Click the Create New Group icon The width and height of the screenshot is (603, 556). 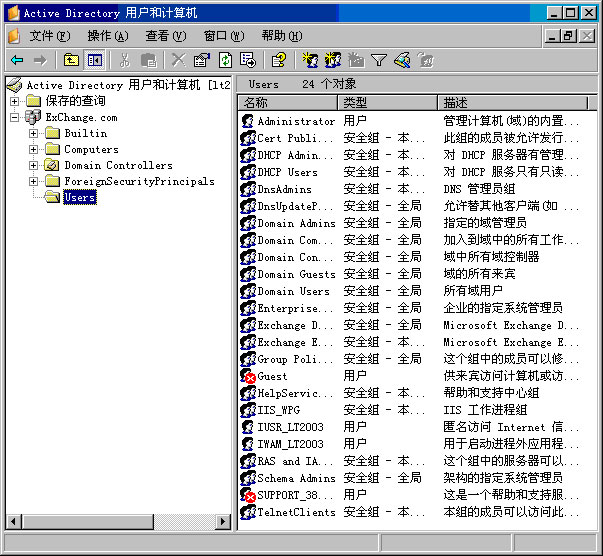point(333,60)
